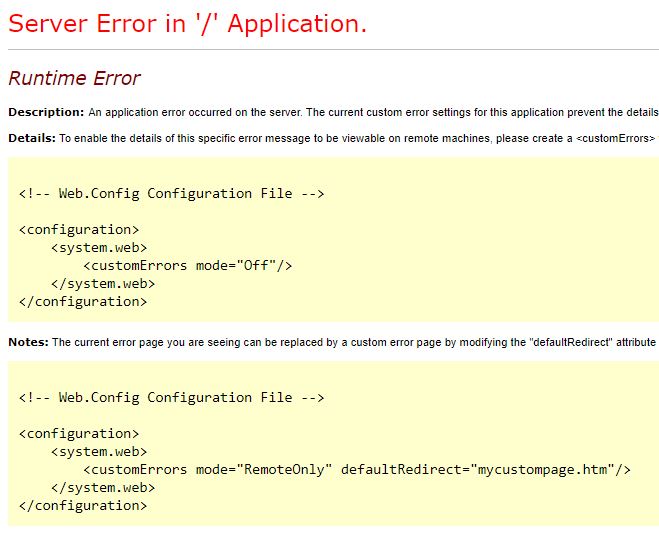Click the "Server Error in '/' Application" heading
Screen dimensions: 659x560
187,24
